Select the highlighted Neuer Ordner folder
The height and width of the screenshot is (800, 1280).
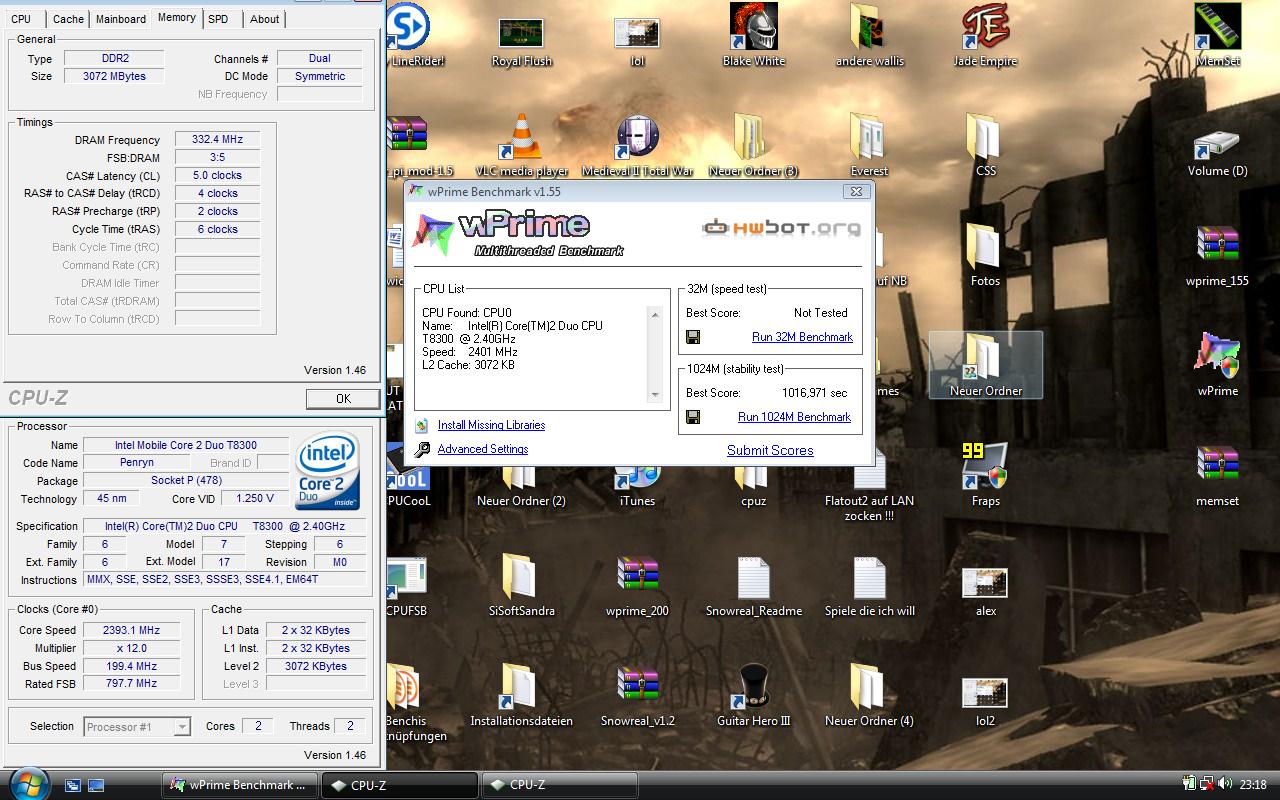click(x=985, y=366)
